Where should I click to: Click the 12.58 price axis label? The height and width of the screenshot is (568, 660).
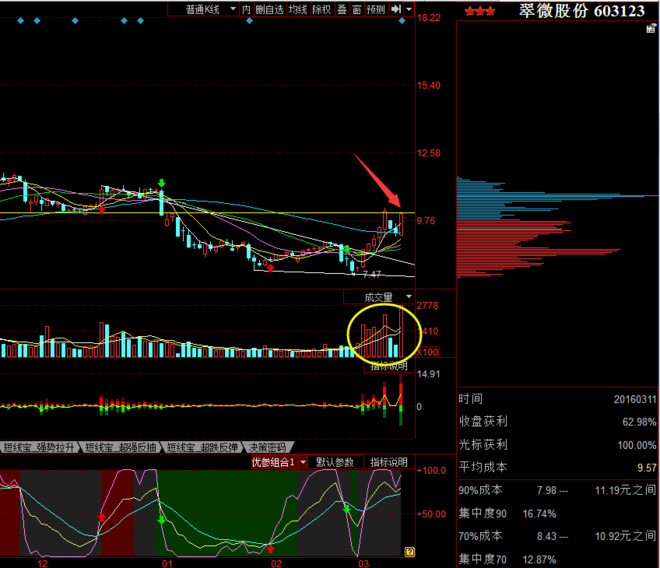tap(428, 153)
